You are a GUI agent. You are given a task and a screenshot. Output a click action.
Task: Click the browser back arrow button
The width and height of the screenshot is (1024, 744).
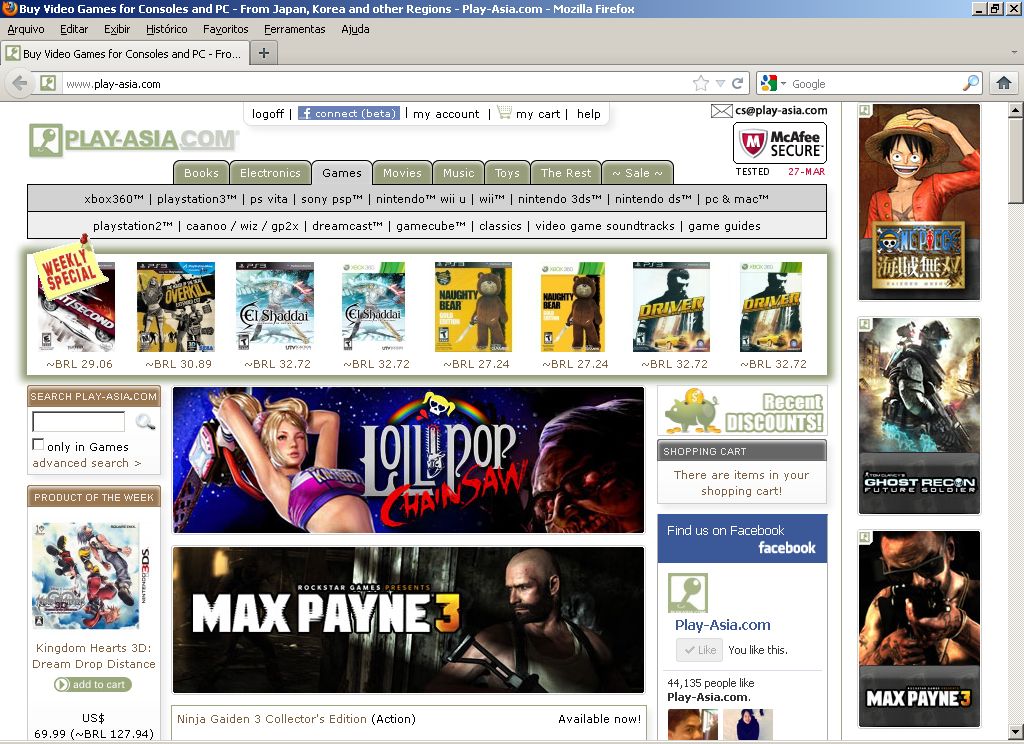pos(19,84)
